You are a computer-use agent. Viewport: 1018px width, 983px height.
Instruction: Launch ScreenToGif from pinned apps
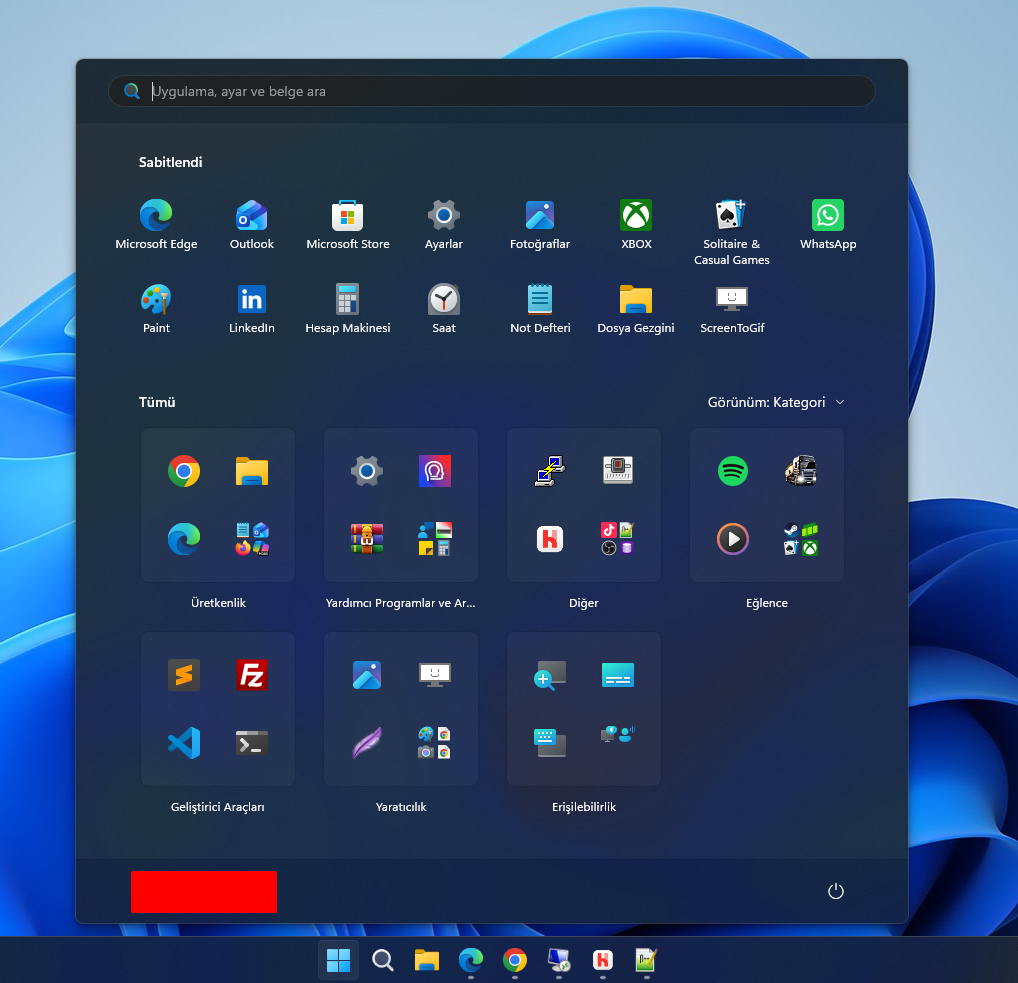pyautogui.click(x=732, y=309)
